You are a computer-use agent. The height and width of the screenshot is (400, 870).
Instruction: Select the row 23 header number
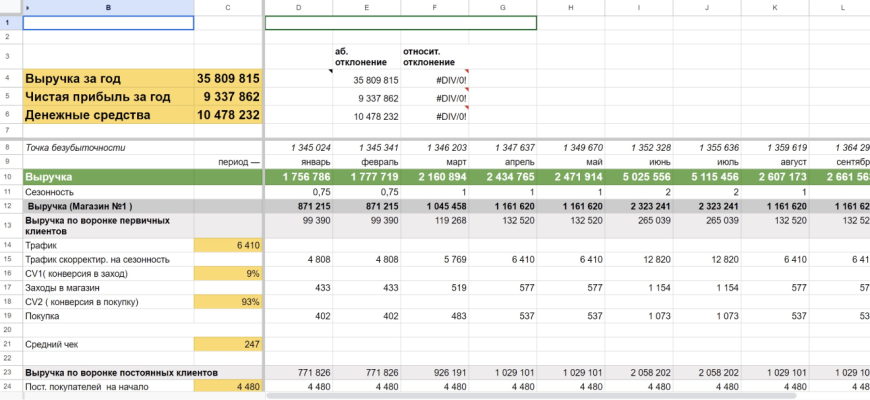click(7, 371)
